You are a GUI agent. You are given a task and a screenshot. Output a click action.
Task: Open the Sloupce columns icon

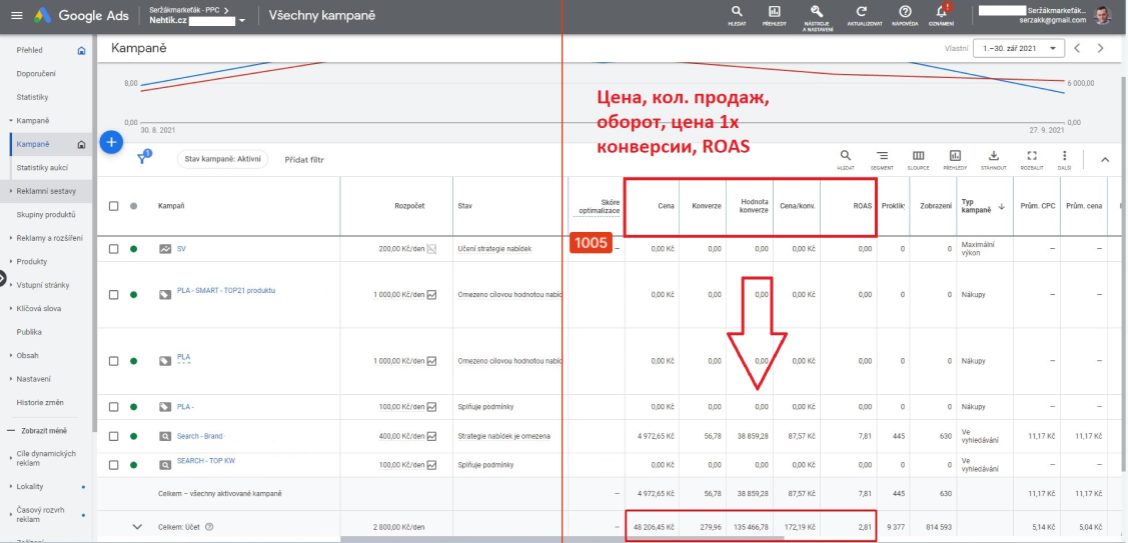pyautogui.click(x=918, y=160)
